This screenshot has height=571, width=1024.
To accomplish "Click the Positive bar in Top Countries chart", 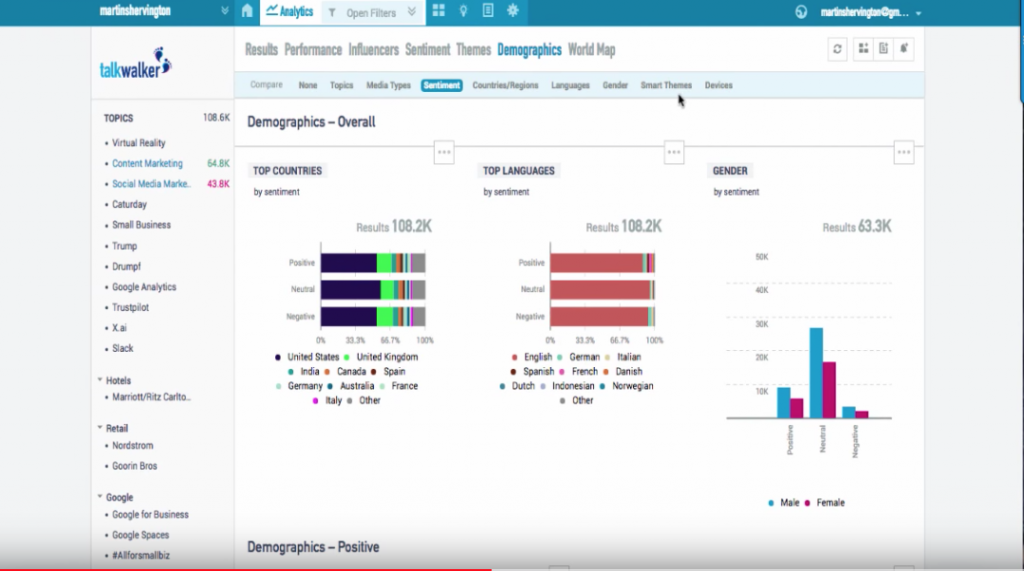I will click(373, 263).
